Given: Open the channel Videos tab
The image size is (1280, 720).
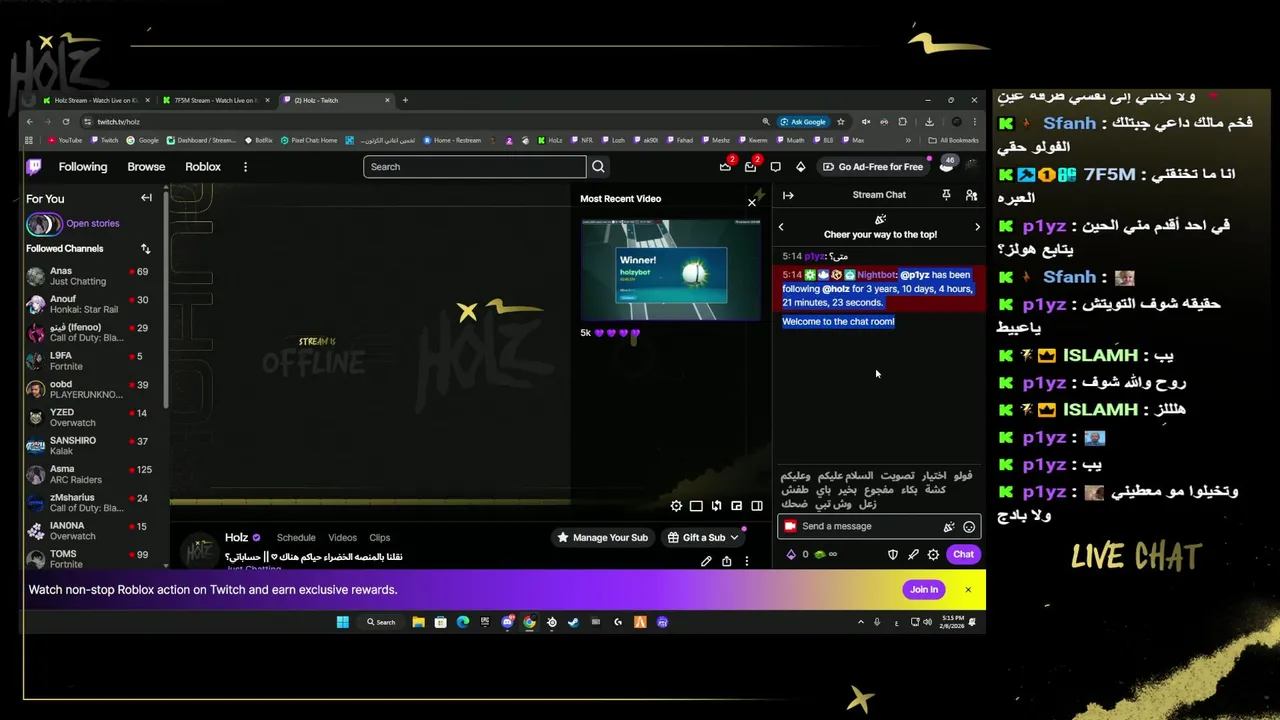Looking at the screenshot, I should (342, 538).
